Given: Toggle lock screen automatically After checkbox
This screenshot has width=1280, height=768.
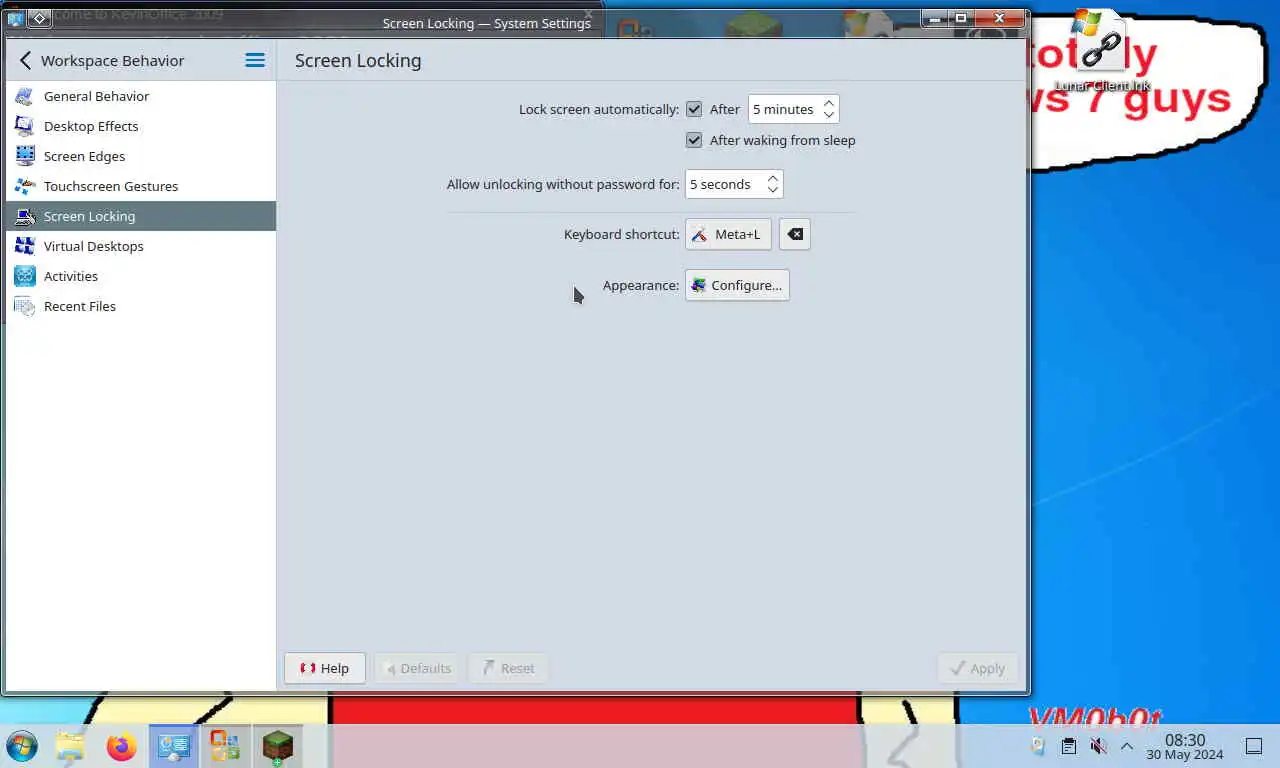Looking at the screenshot, I should tap(694, 109).
